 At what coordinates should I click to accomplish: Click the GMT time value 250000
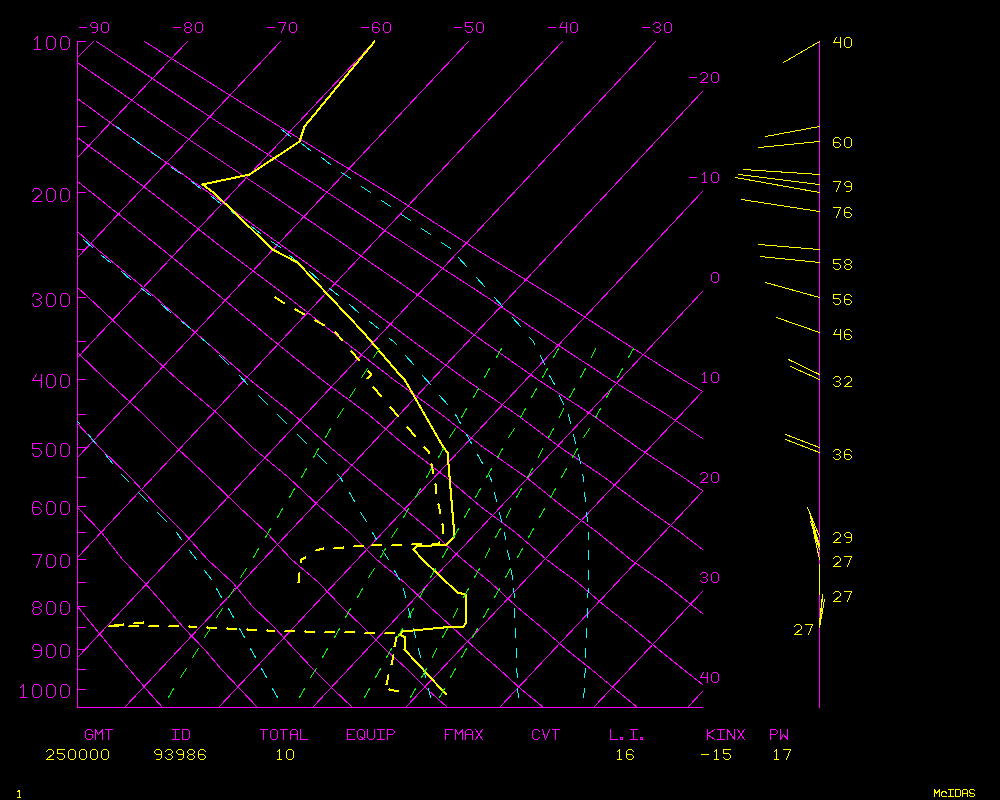(x=77, y=755)
